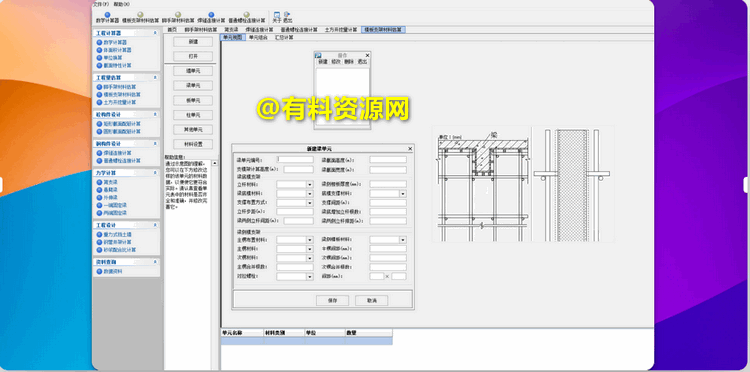Open the 梁侧模板材料 dropdown
This screenshot has width=750, height=372.
click(403, 240)
